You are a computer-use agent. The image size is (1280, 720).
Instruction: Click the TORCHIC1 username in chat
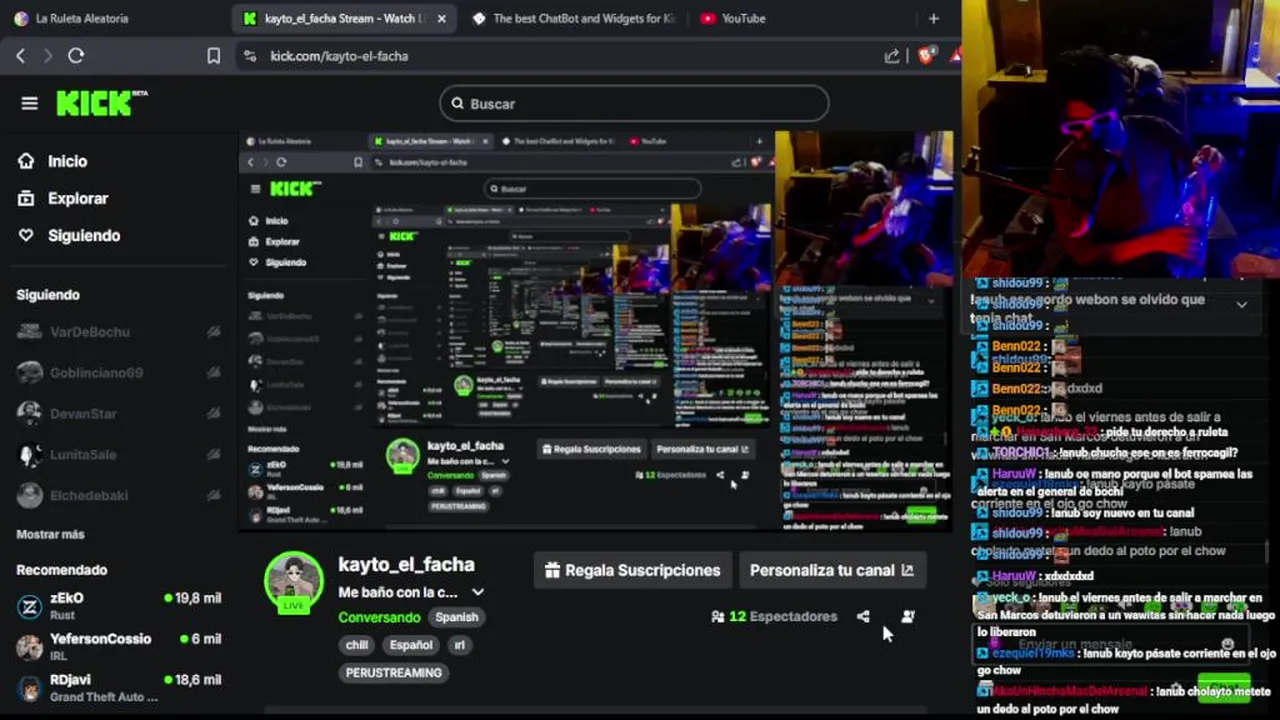[1020, 453]
